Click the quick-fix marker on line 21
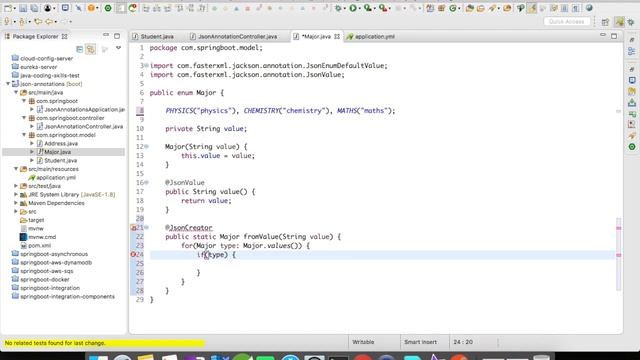Viewport: 640px width, 360px height. point(133,228)
